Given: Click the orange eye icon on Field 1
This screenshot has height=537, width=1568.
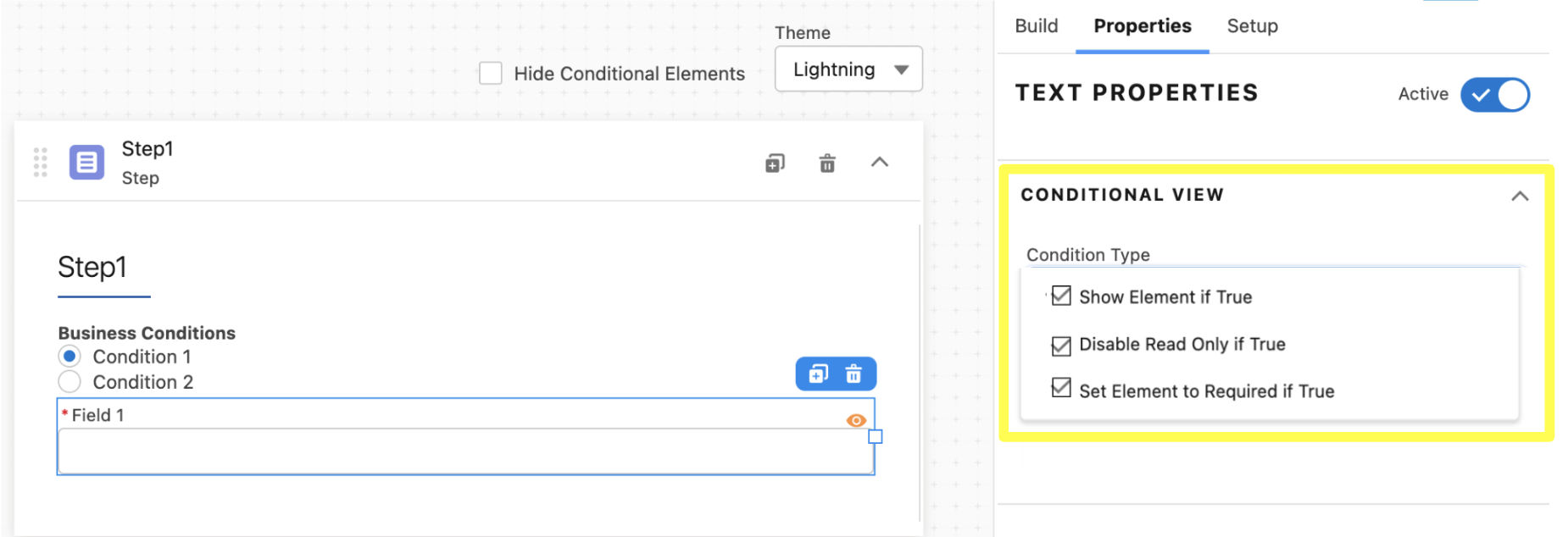Looking at the screenshot, I should pos(856,420).
